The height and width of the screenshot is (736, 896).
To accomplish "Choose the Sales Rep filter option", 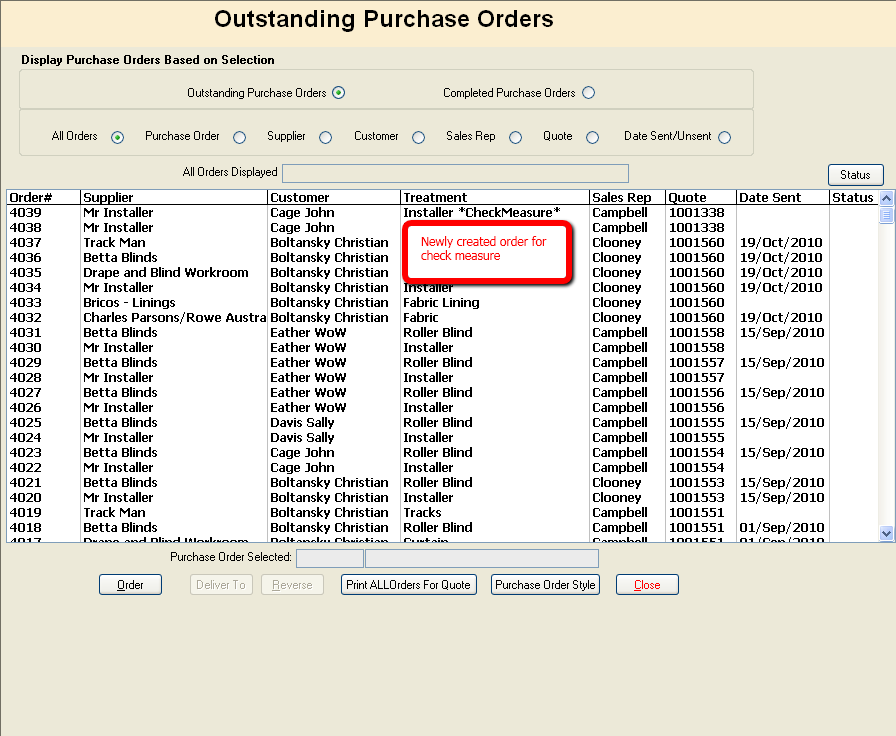I will 515,137.
